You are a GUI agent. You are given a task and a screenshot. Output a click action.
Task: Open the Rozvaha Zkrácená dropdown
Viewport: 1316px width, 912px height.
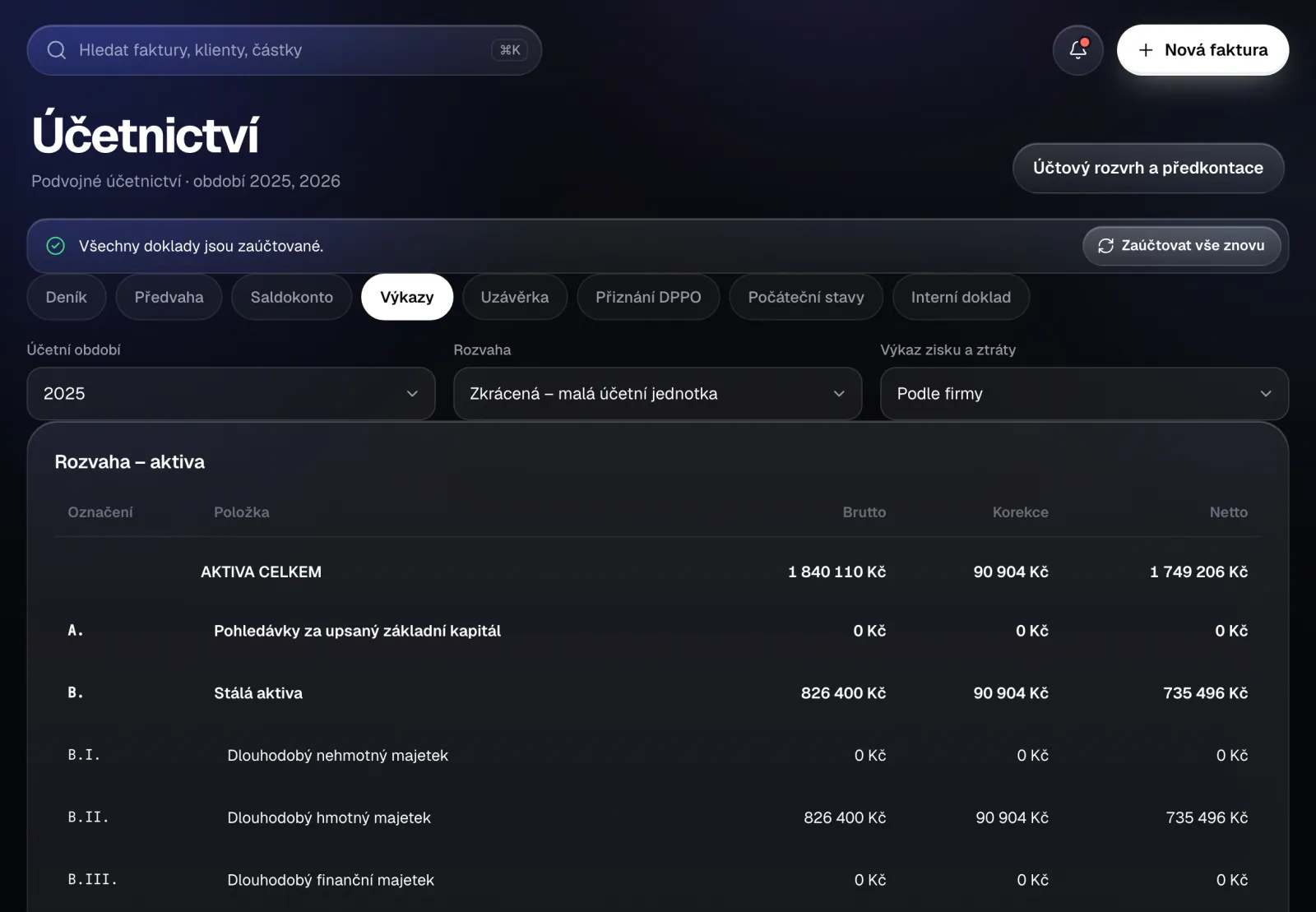pos(658,394)
